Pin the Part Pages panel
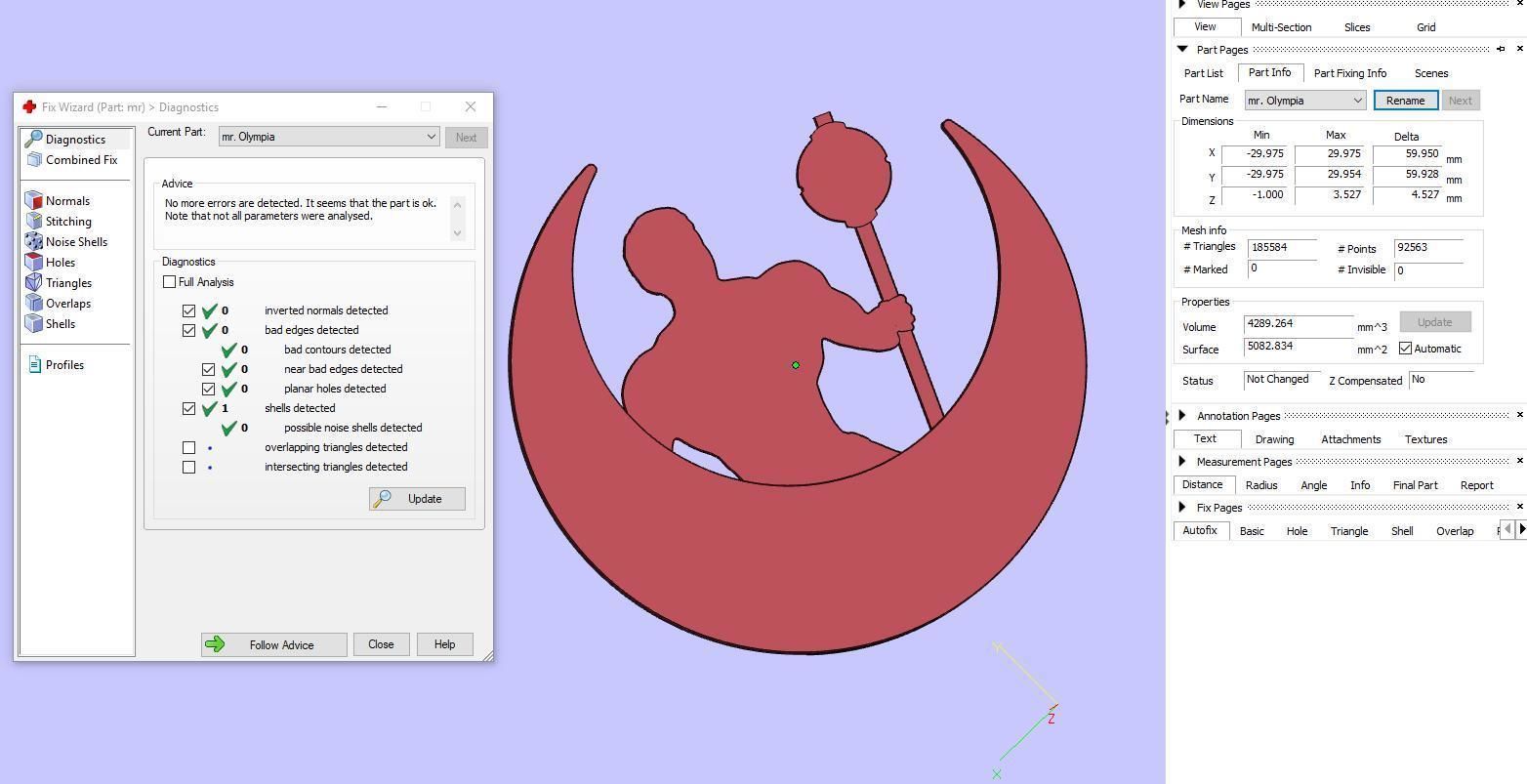This screenshot has width=1527, height=784. (1501, 49)
